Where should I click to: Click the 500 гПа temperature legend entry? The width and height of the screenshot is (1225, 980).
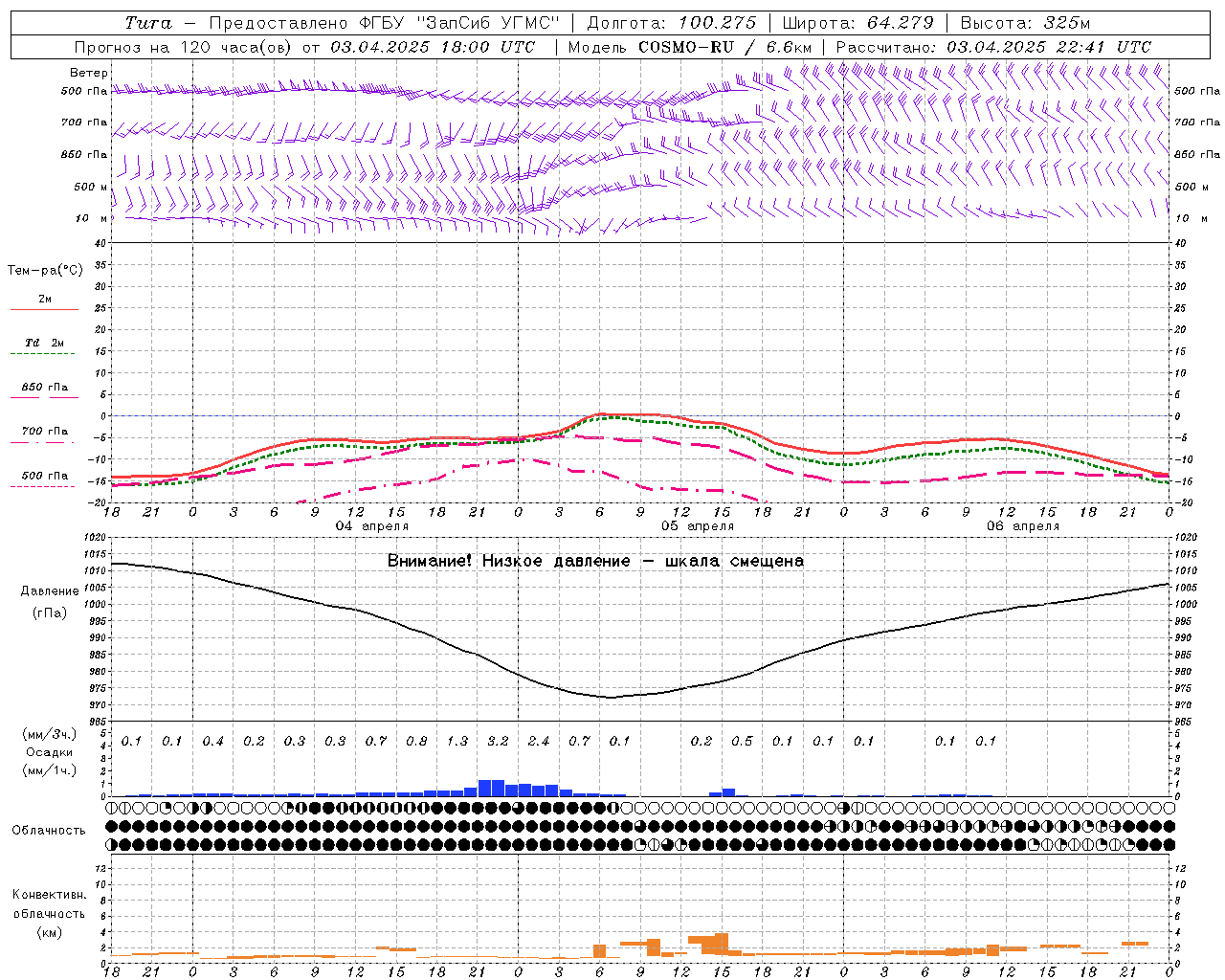(x=44, y=476)
